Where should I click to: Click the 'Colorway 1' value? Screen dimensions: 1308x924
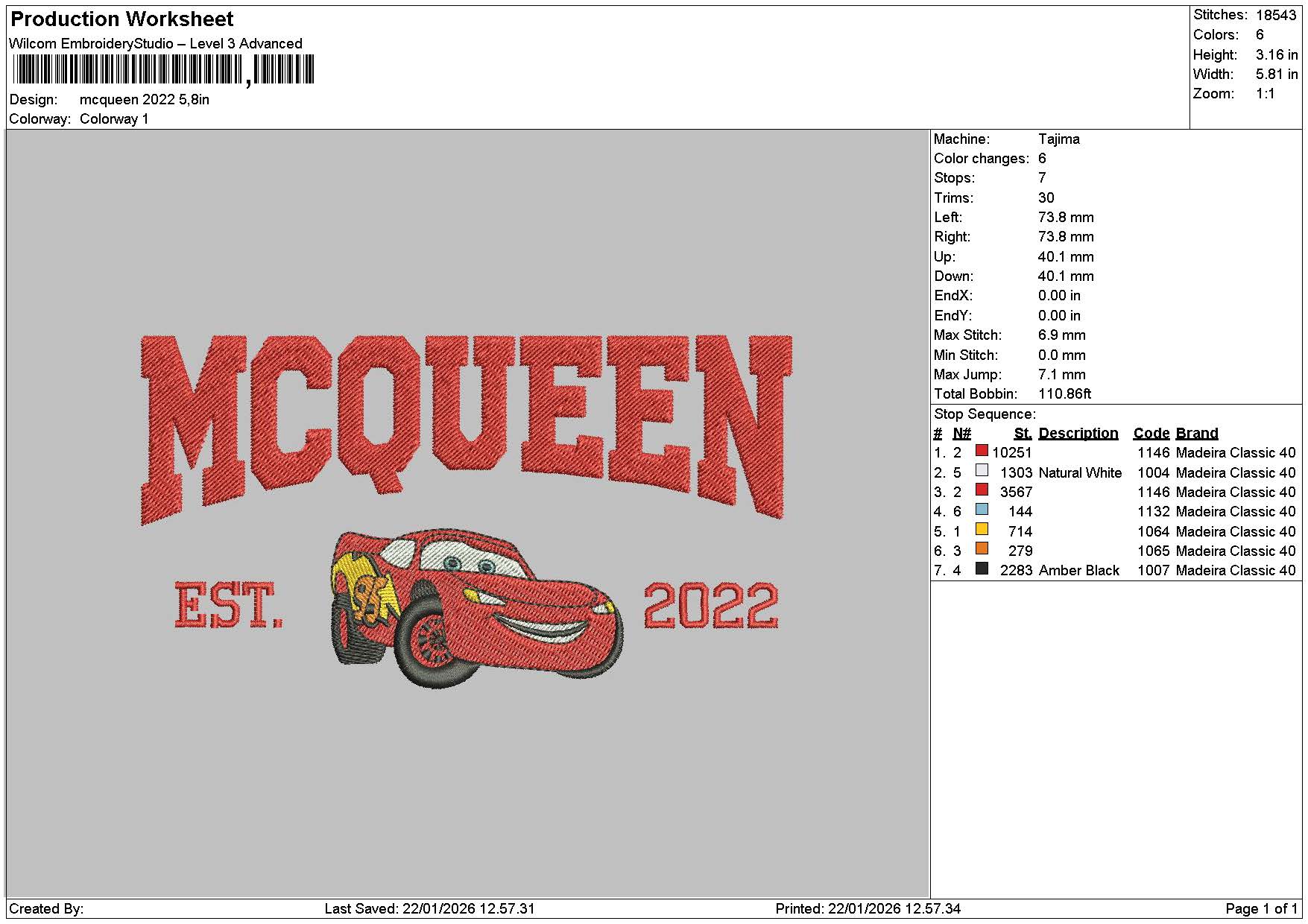click(x=114, y=119)
